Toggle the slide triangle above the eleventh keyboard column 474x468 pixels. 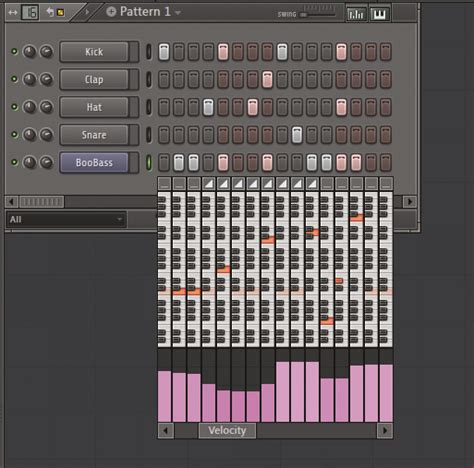click(x=312, y=184)
